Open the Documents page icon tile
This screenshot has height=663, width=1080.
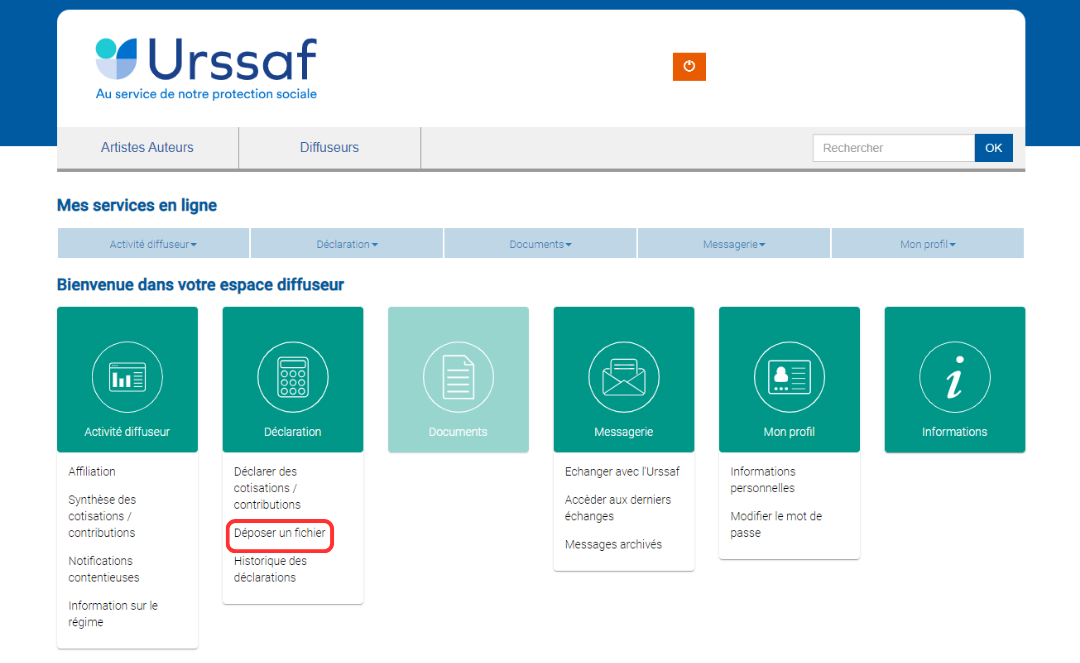[458, 379]
